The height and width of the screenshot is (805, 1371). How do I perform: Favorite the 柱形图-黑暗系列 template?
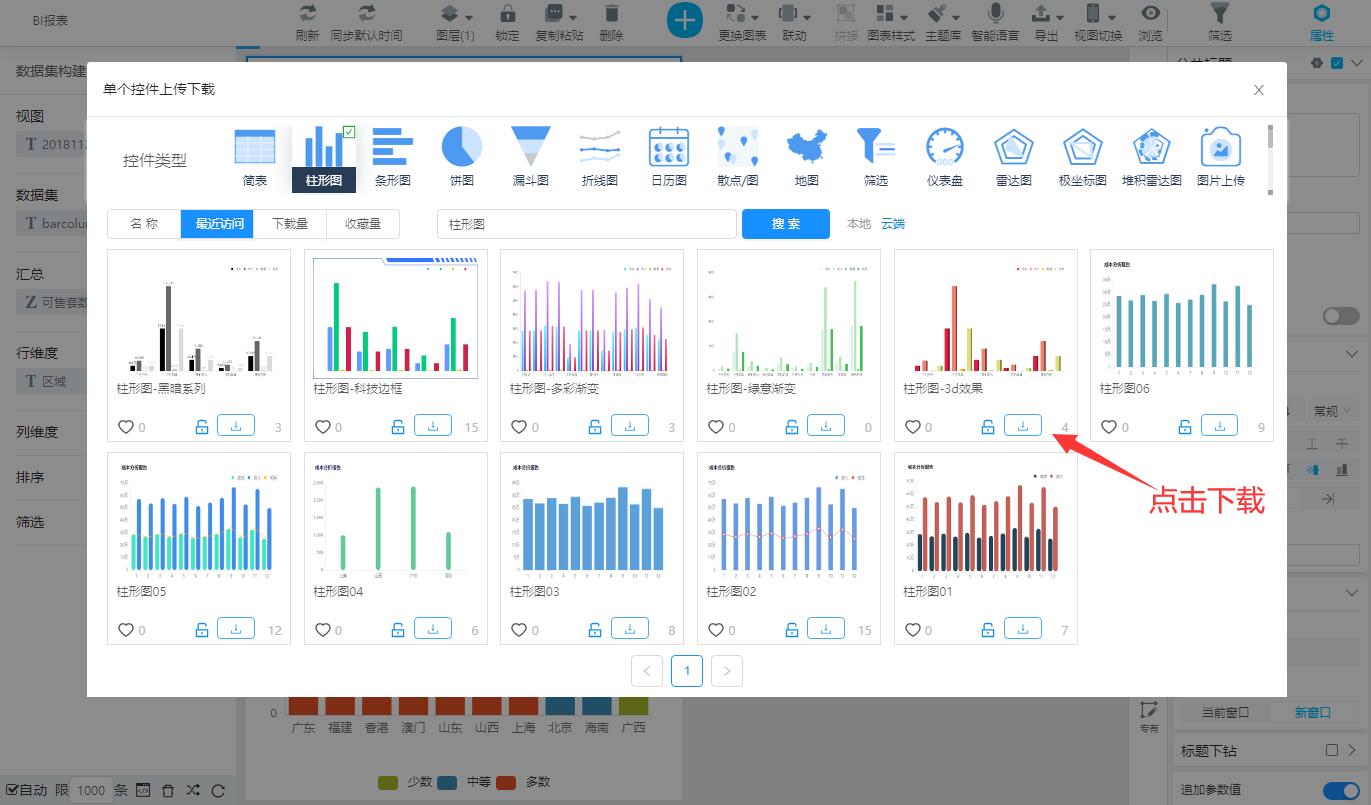[x=126, y=427]
